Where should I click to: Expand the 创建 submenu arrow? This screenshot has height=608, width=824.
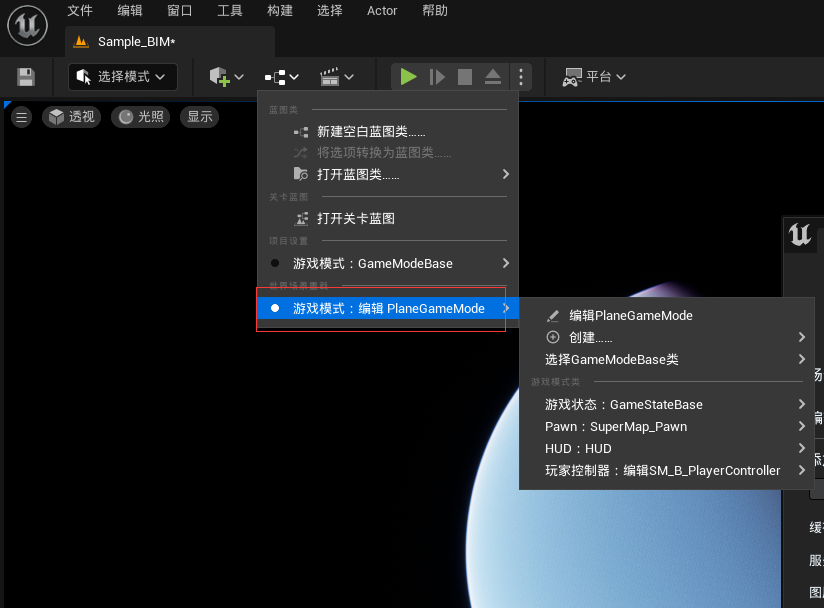(801, 337)
